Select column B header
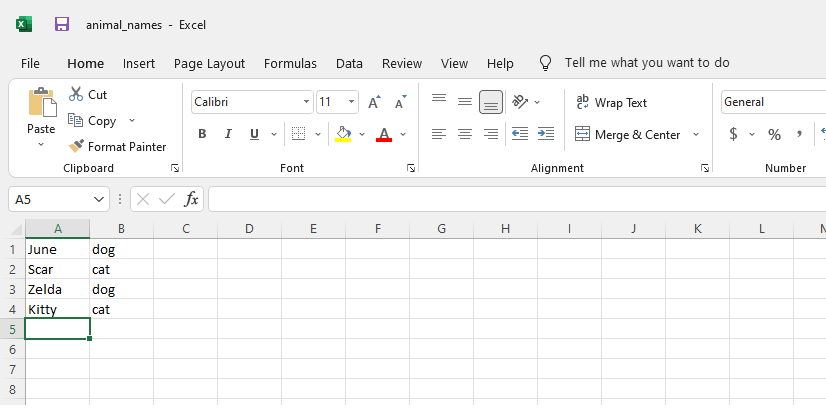The image size is (826, 417). 121,229
